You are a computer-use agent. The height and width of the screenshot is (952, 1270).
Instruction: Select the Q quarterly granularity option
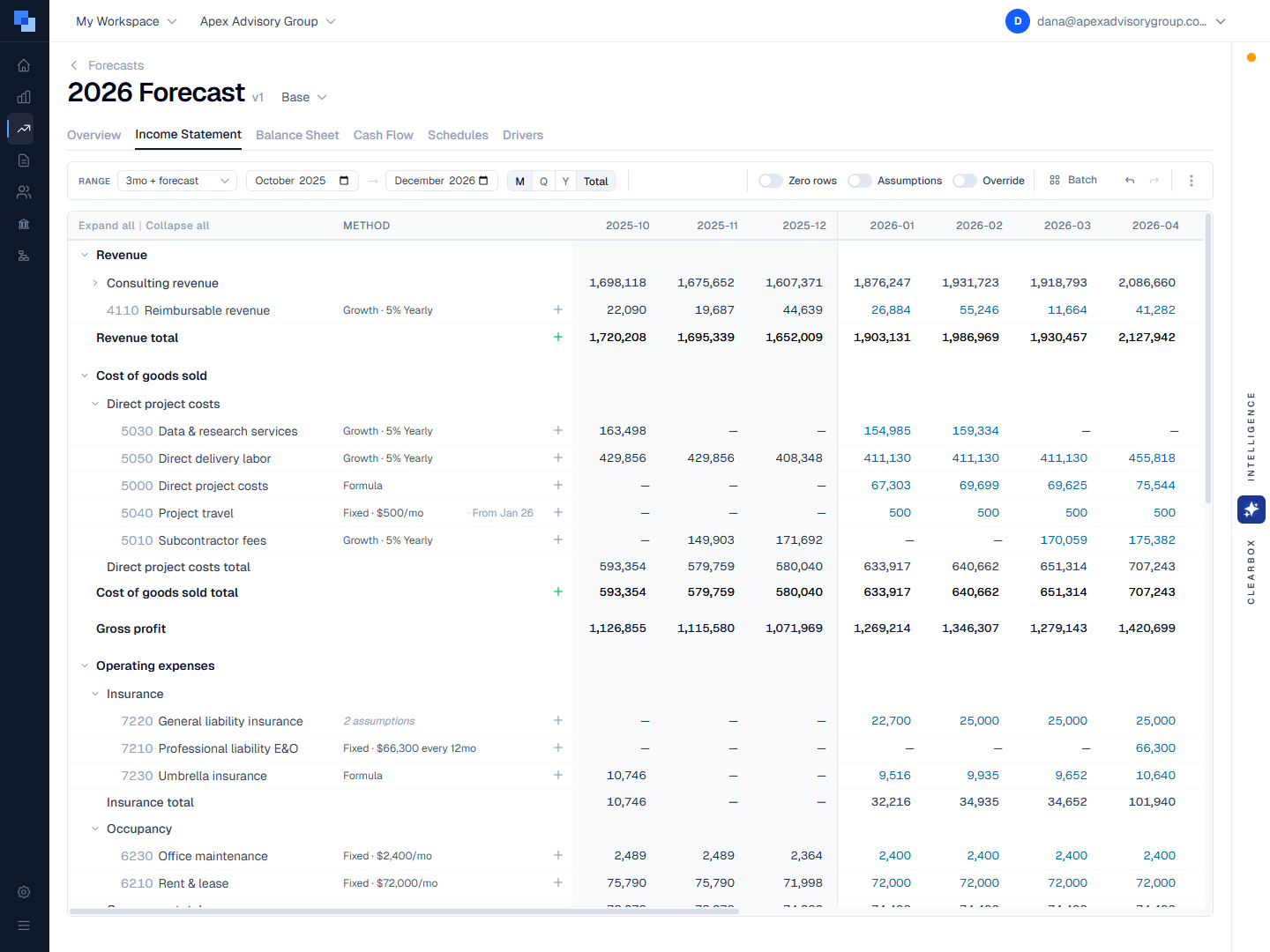(x=543, y=181)
